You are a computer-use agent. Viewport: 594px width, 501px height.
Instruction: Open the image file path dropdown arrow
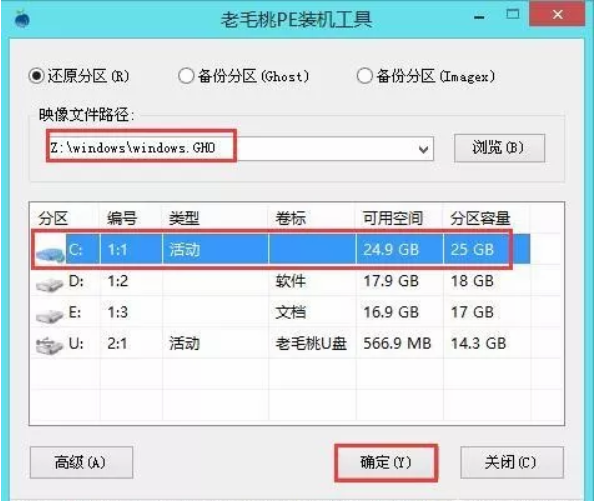point(424,149)
